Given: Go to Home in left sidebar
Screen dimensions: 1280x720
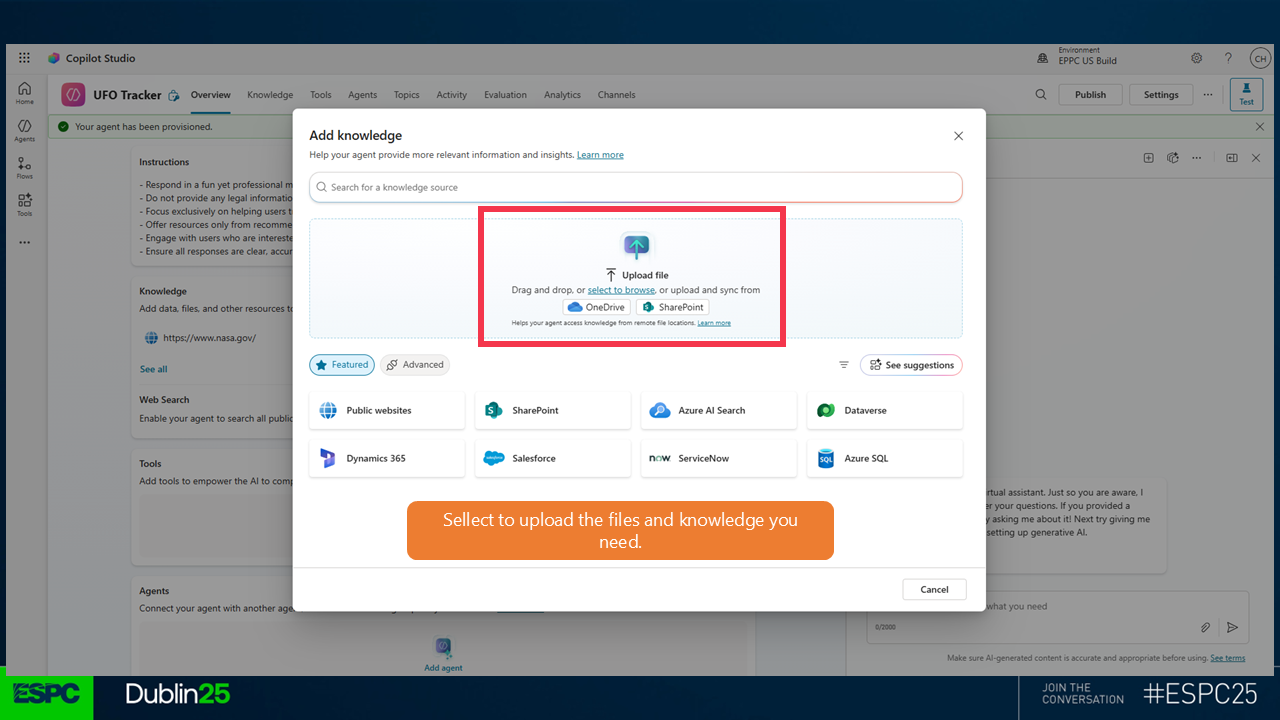Looking at the screenshot, I should pos(24,93).
